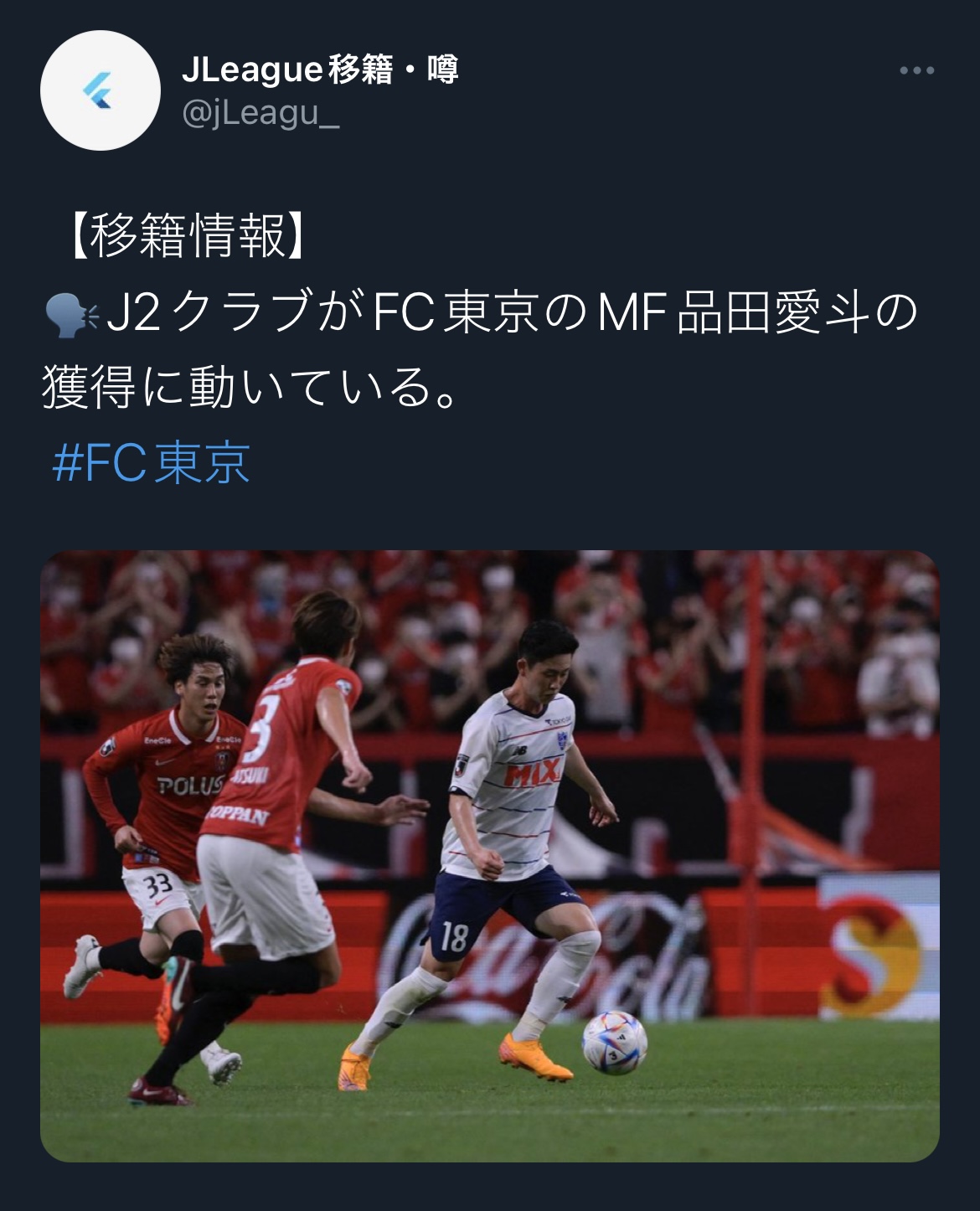Click the Coca-Cola advertising board
The width and height of the screenshot is (980, 1211).
pos(544,949)
